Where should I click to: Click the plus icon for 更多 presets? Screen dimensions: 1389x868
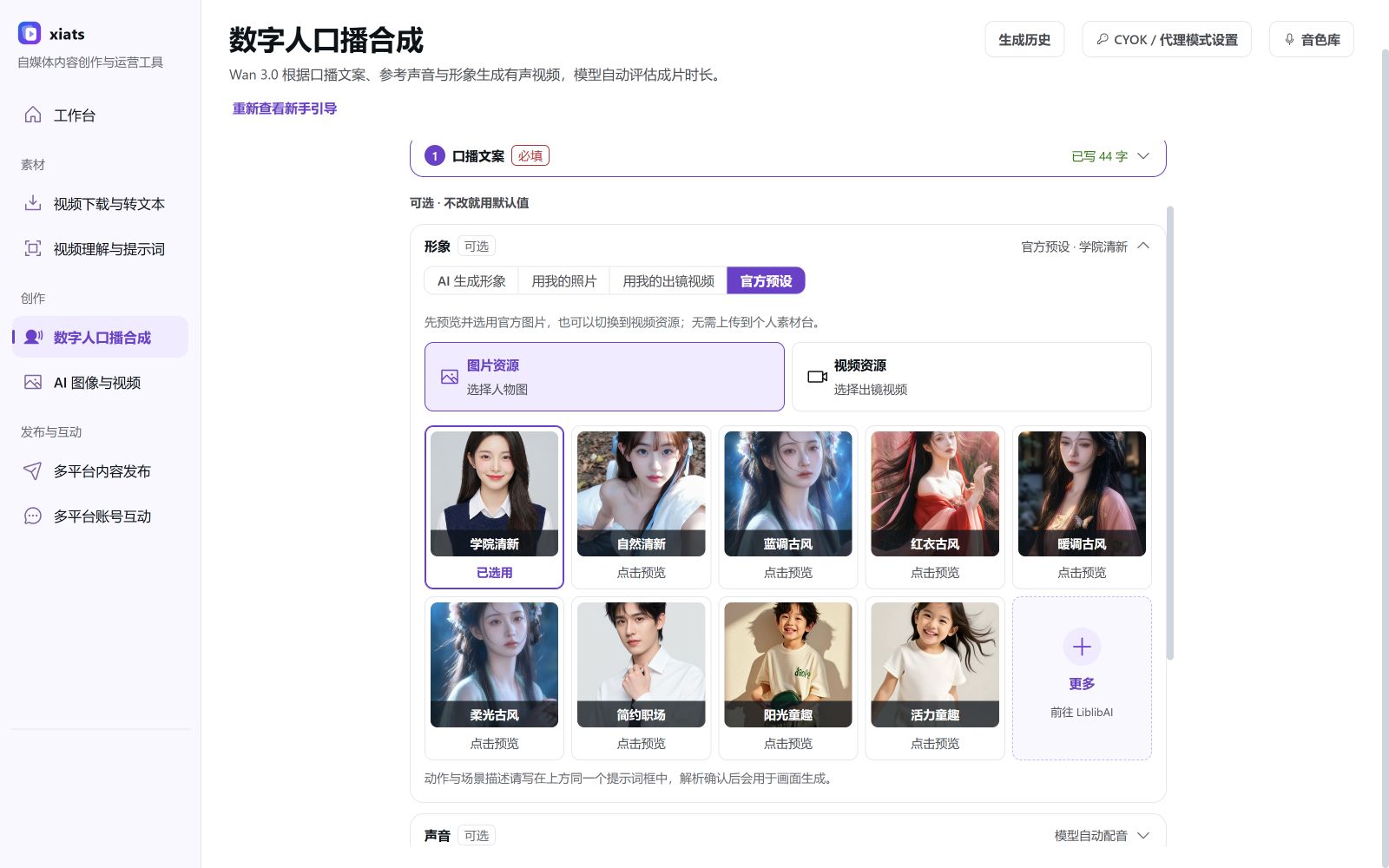click(1082, 647)
